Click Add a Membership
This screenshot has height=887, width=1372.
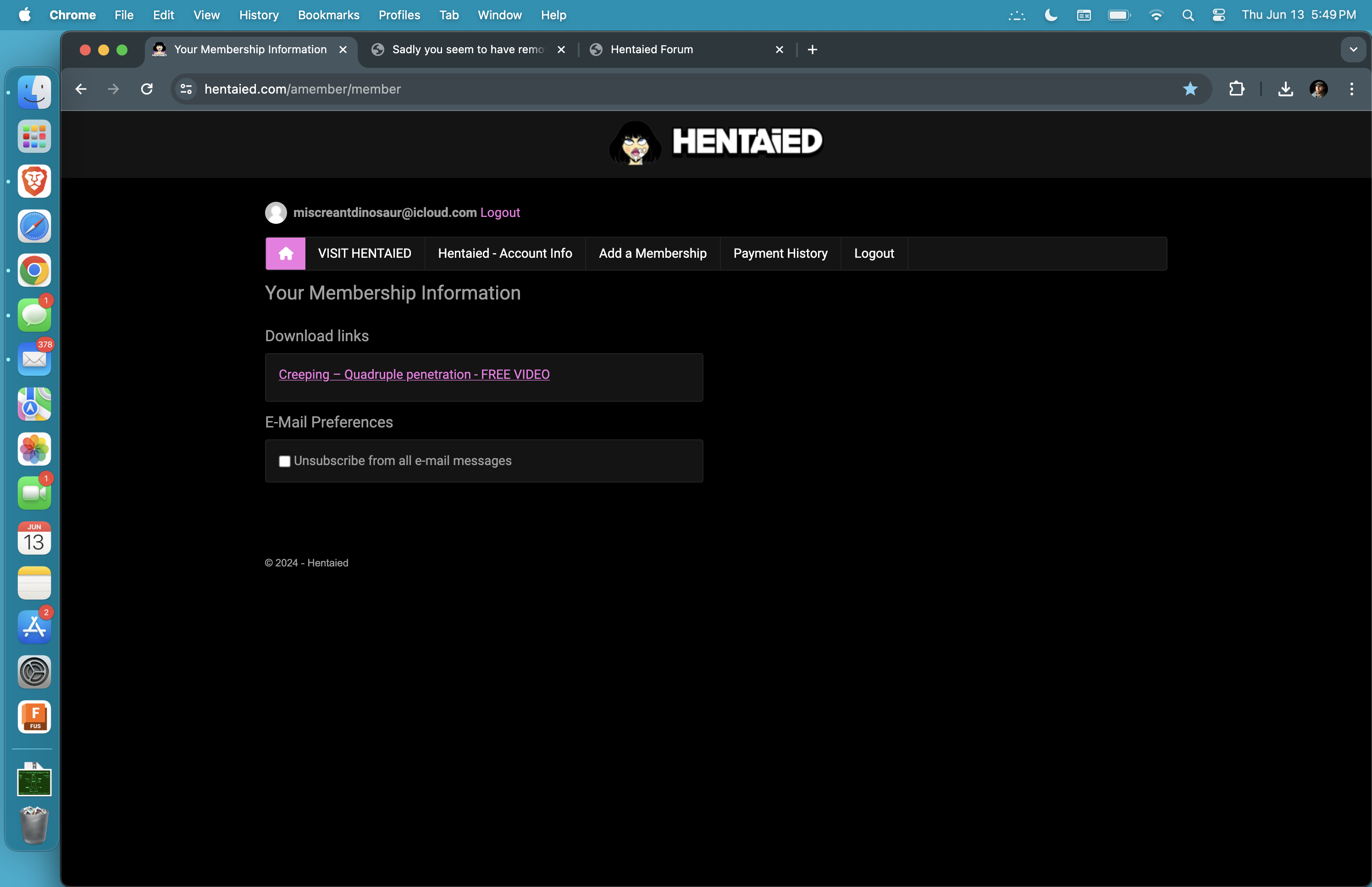point(653,254)
